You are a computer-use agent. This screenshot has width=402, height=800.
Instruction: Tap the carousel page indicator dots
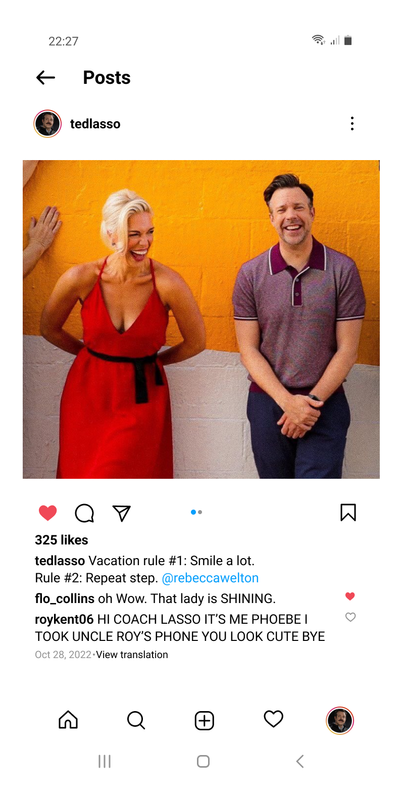coord(196,512)
